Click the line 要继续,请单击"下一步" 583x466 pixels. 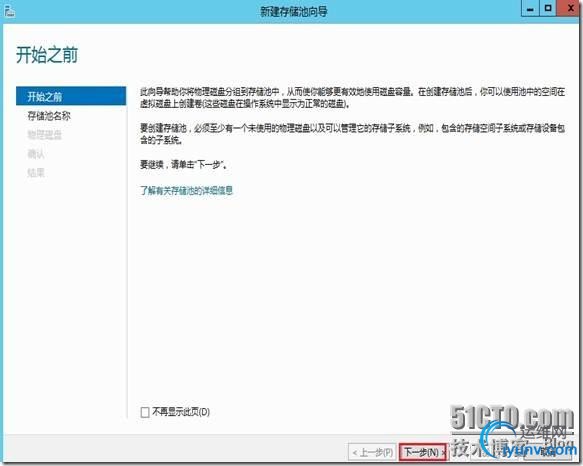pyautogui.click(x=184, y=164)
